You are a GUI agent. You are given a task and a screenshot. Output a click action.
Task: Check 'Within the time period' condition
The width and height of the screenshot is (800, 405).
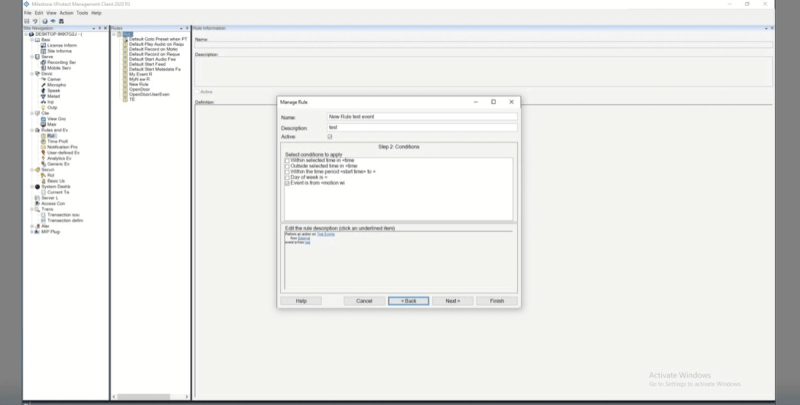pyautogui.click(x=287, y=172)
